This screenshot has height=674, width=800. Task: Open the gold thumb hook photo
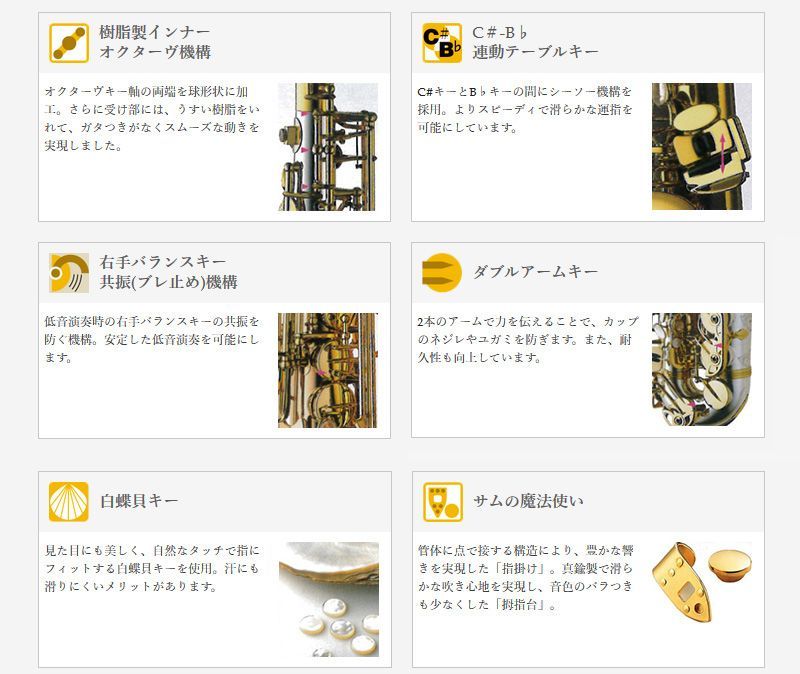point(702,582)
